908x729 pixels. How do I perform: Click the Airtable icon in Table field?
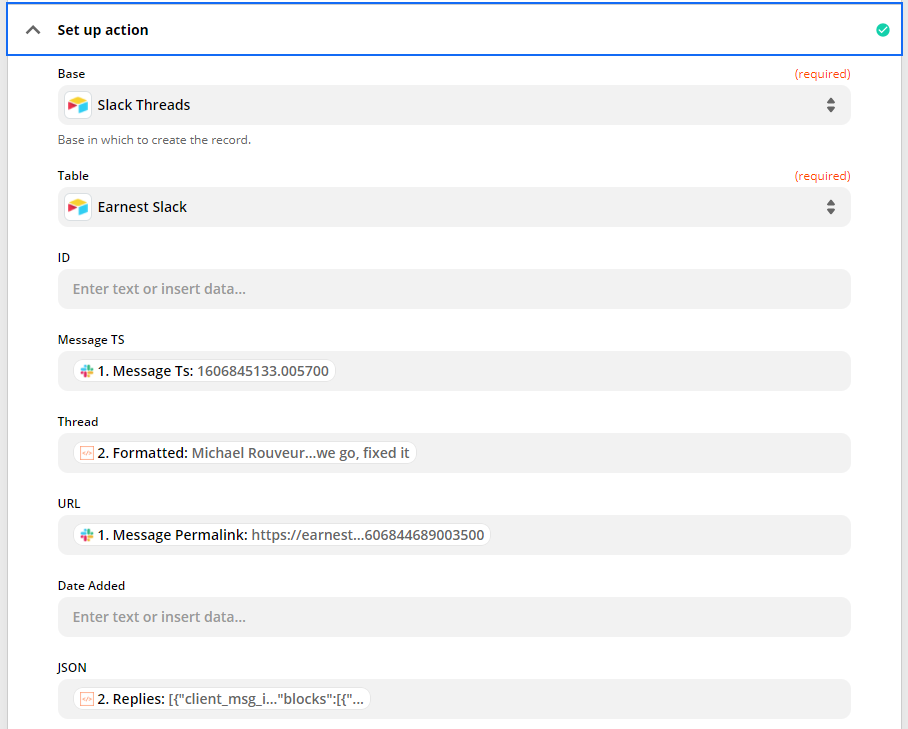coord(78,207)
